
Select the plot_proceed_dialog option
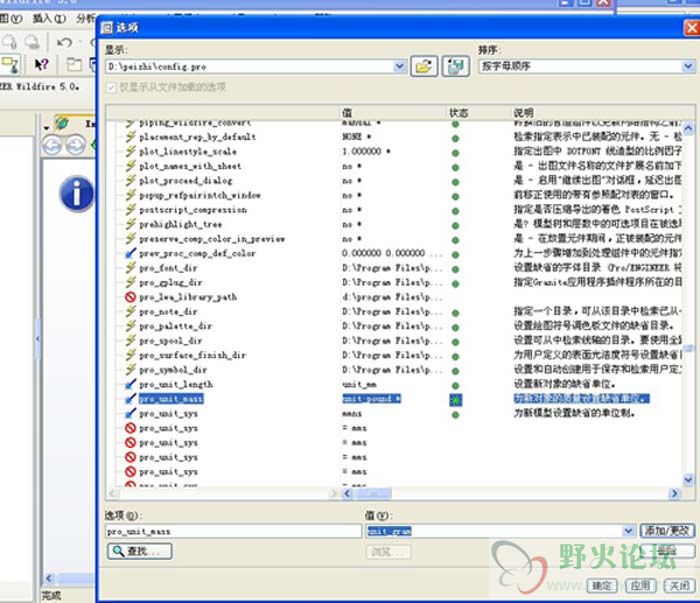coord(186,180)
